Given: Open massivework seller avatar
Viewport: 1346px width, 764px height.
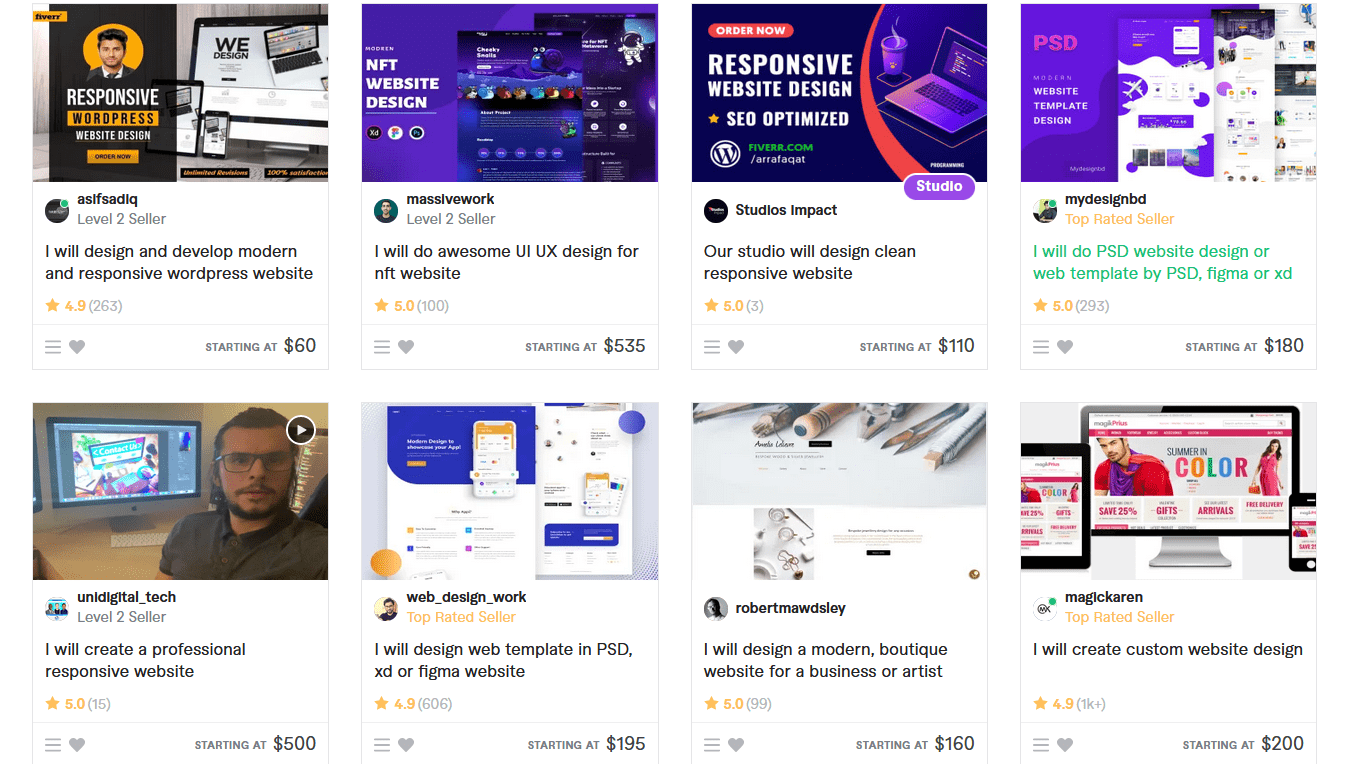Looking at the screenshot, I should (386, 210).
